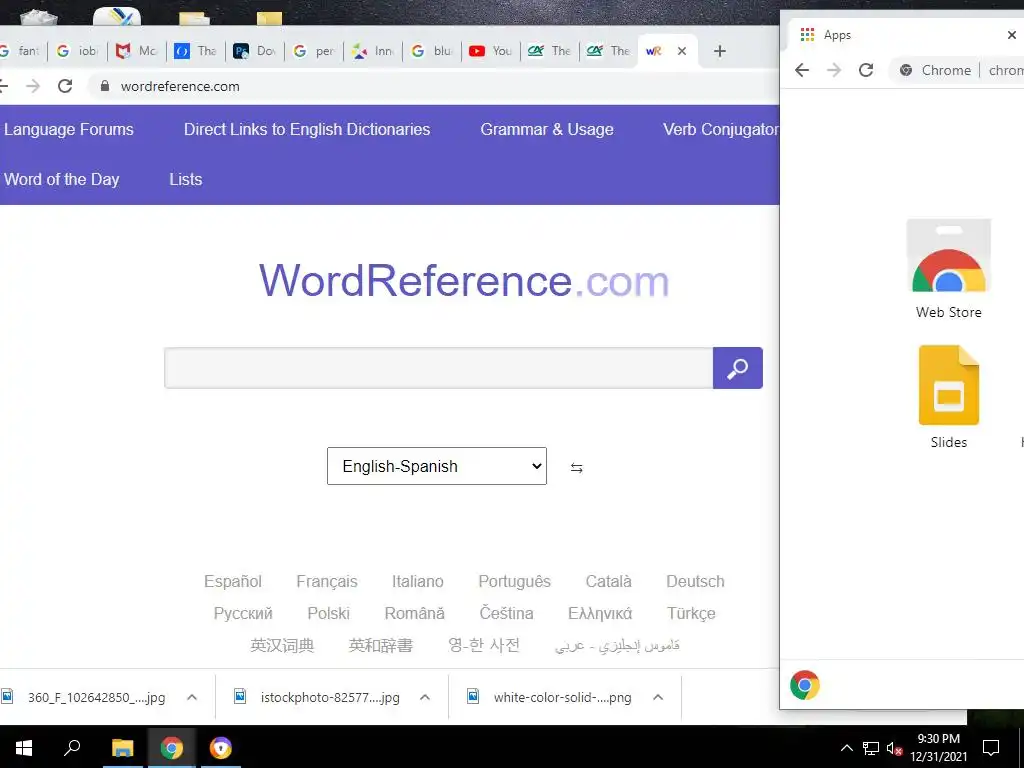The height and width of the screenshot is (768, 1024).
Task: Switch site language to Ελληνικά
Action: 600,613
